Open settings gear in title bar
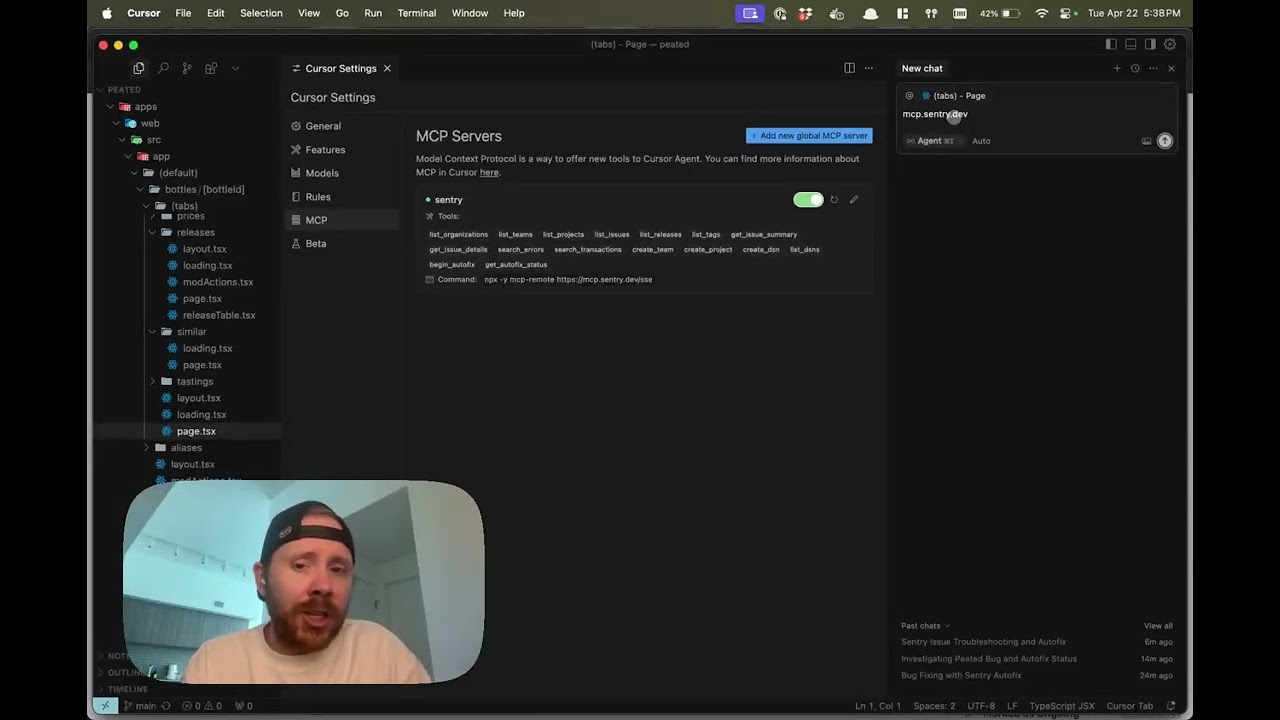This screenshot has width=1280, height=720. click(1170, 44)
